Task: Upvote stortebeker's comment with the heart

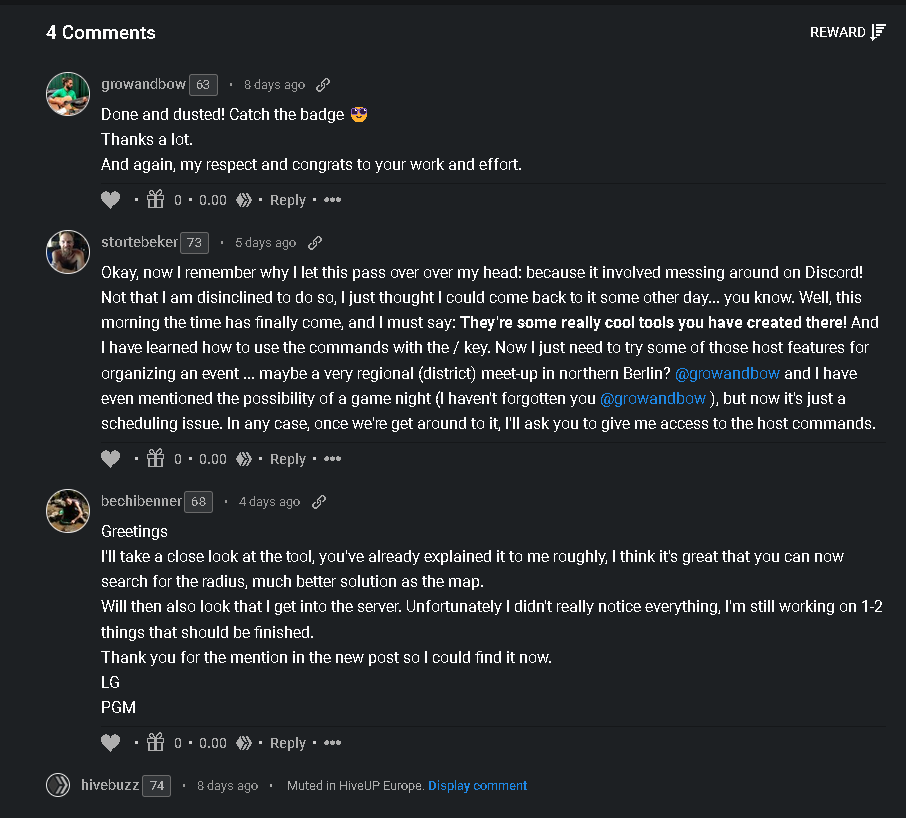Action: click(x=110, y=459)
